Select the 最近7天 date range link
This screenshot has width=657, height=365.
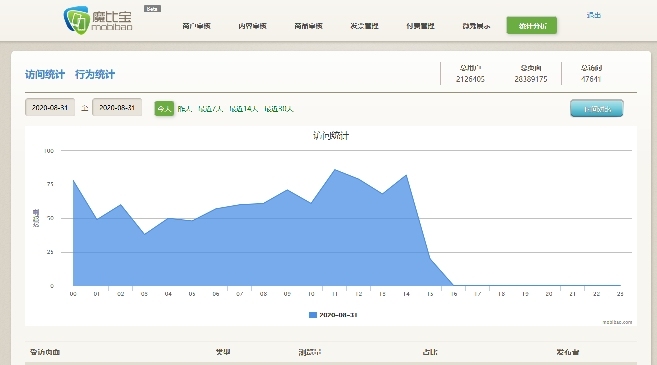211,109
